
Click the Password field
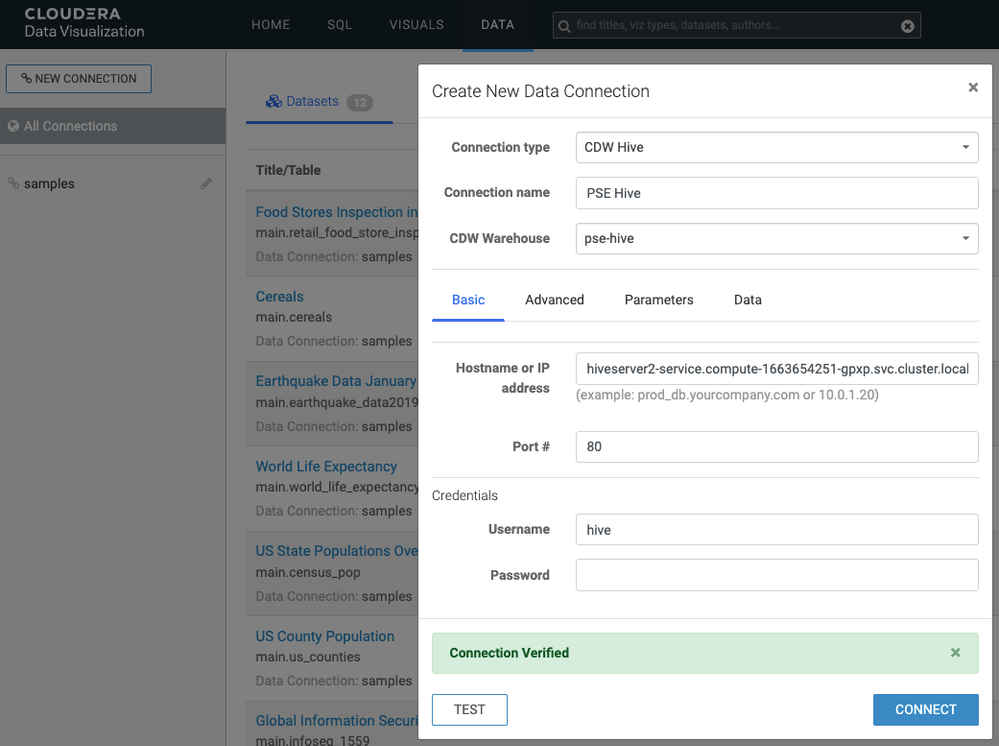777,575
